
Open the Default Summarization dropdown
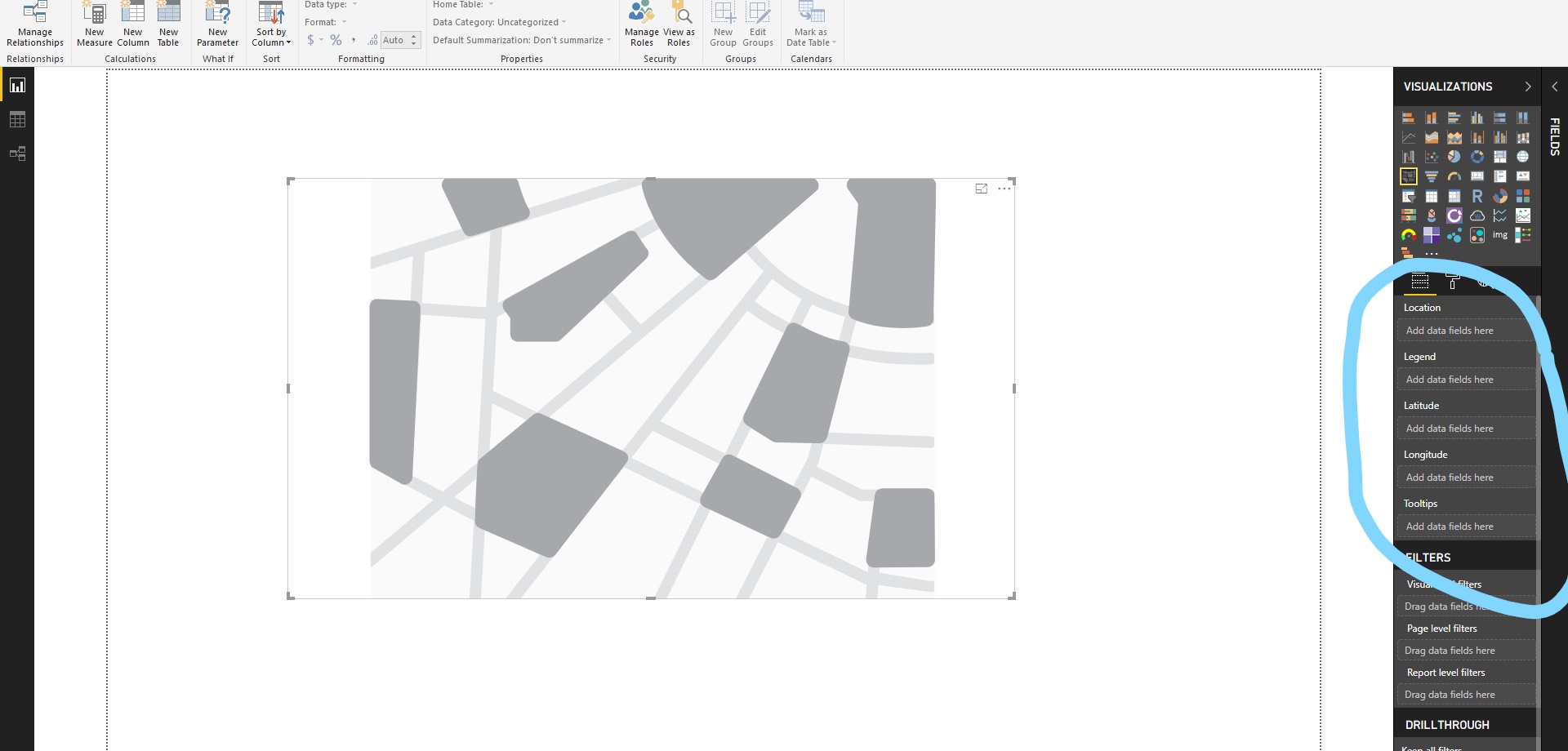click(522, 40)
